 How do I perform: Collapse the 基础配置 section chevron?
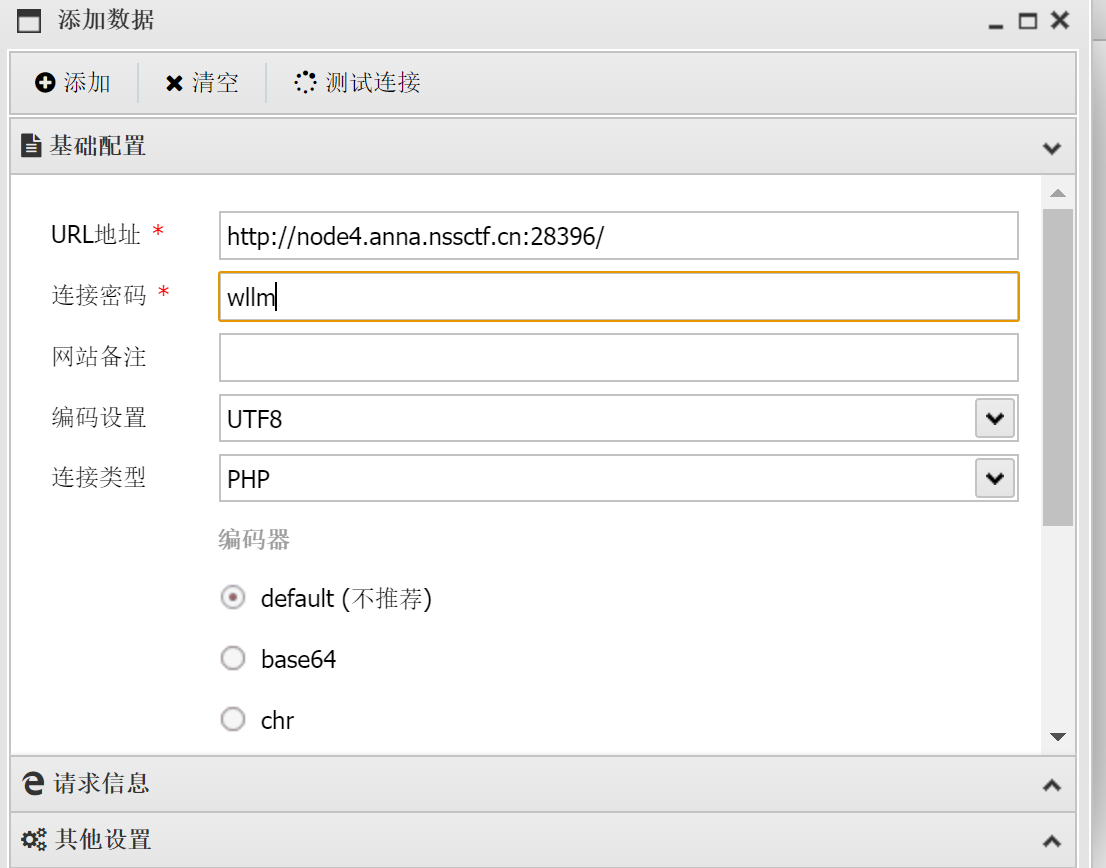click(1052, 148)
